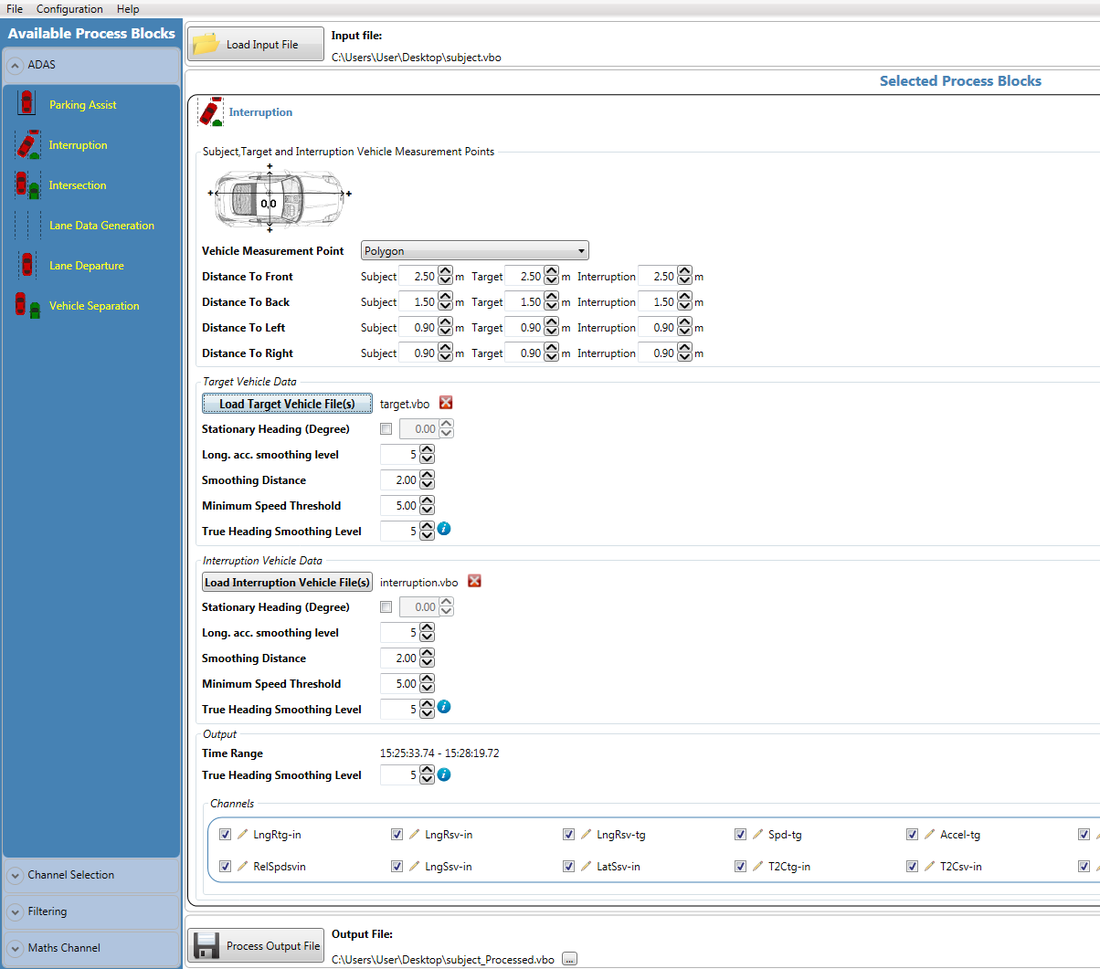
Task: Remove interruption.vbo with red X icon
Action: pos(474,581)
